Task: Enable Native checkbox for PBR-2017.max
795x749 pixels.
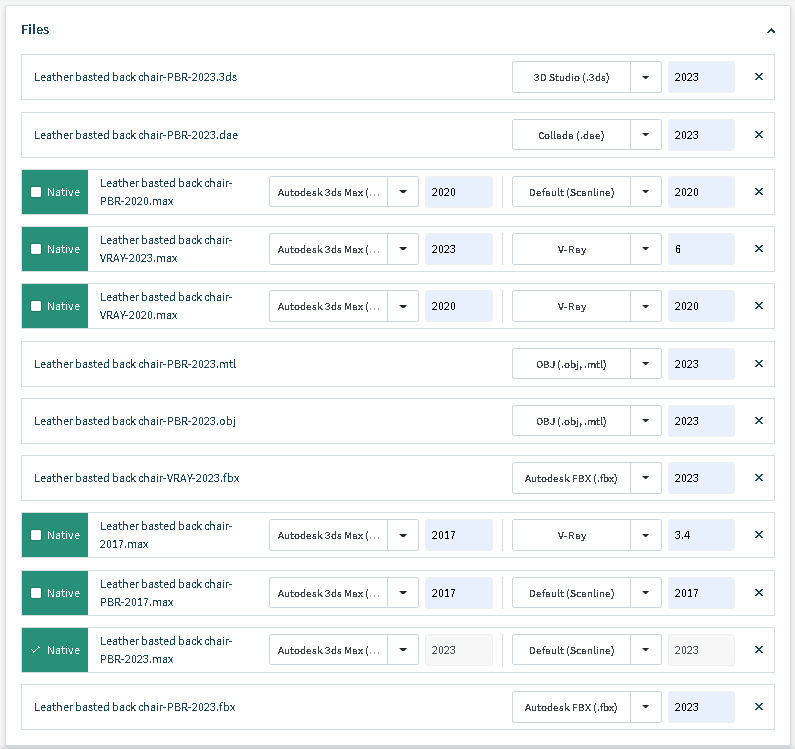Action: tap(37, 593)
